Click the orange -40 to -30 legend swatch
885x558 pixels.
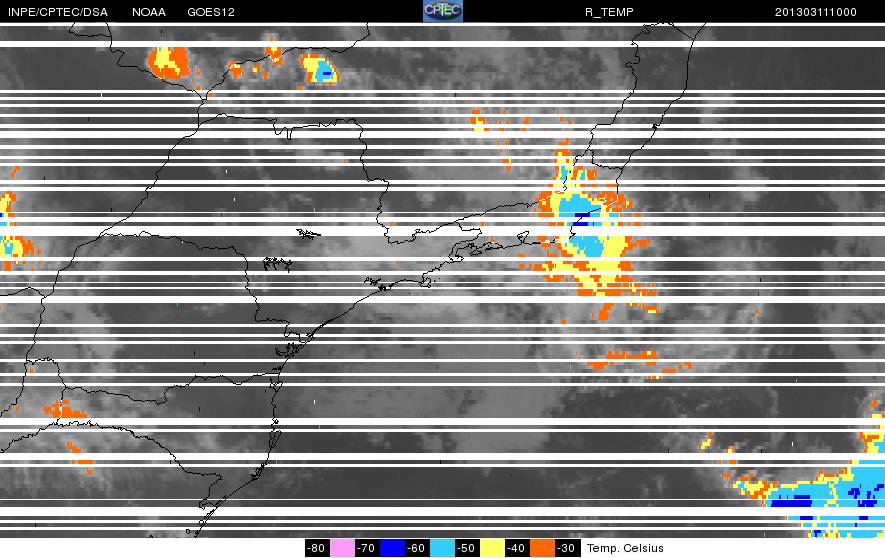(x=542, y=548)
